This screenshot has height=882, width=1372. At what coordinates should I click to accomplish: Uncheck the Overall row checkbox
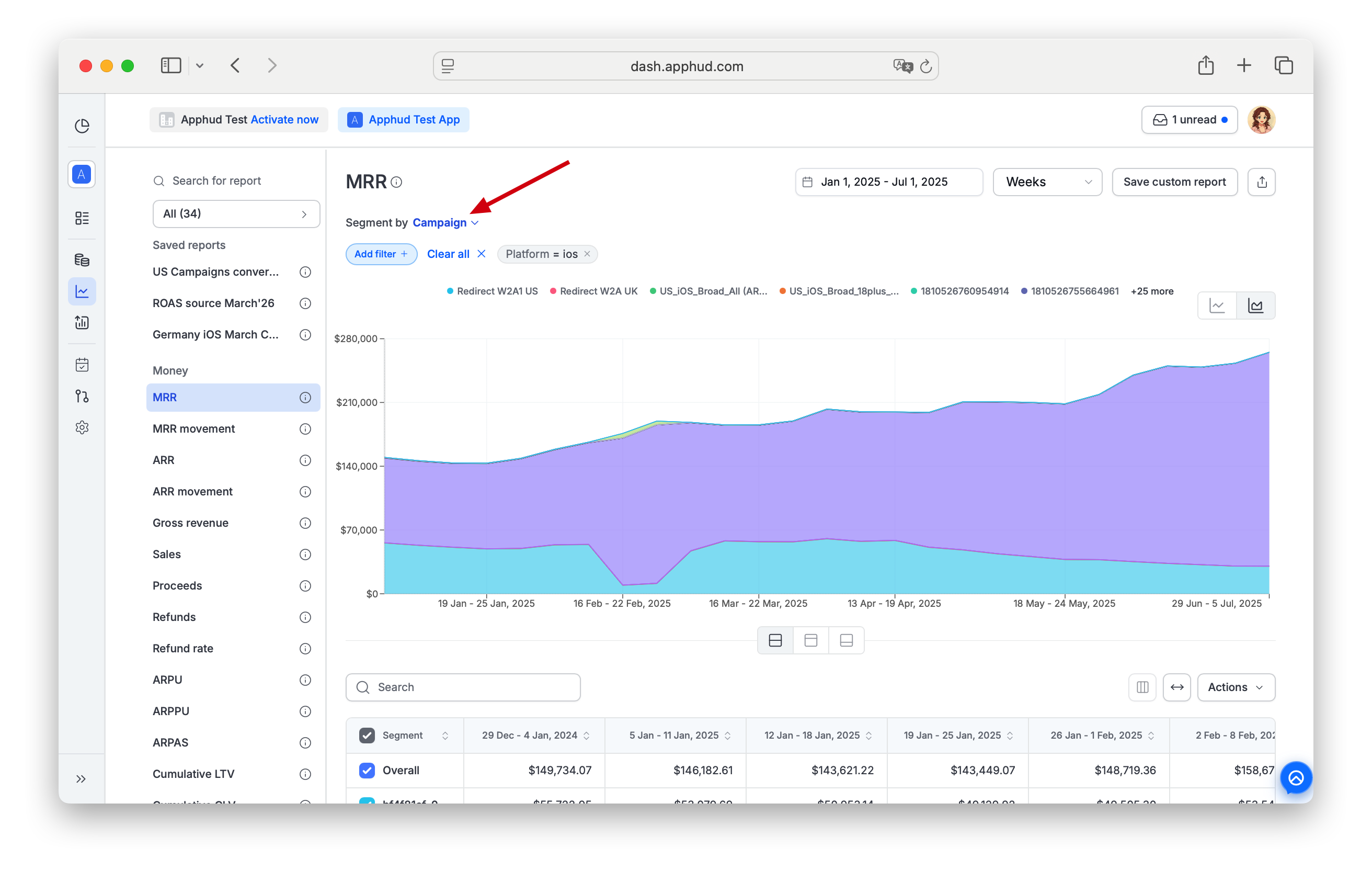coord(367,771)
